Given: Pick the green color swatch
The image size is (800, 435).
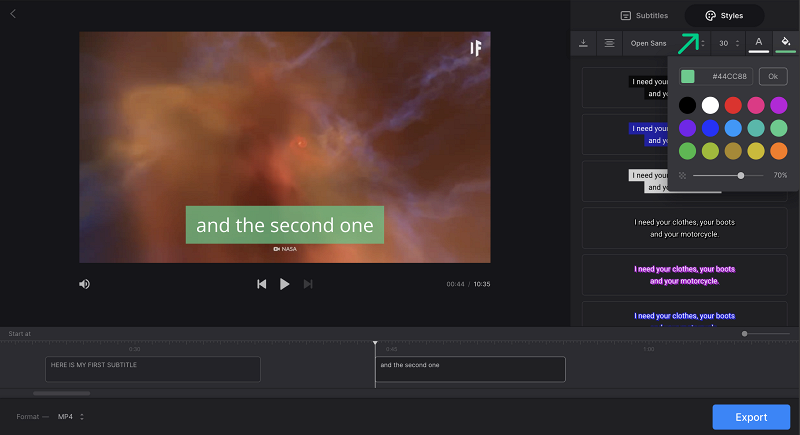Looking at the screenshot, I should click(x=687, y=151).
